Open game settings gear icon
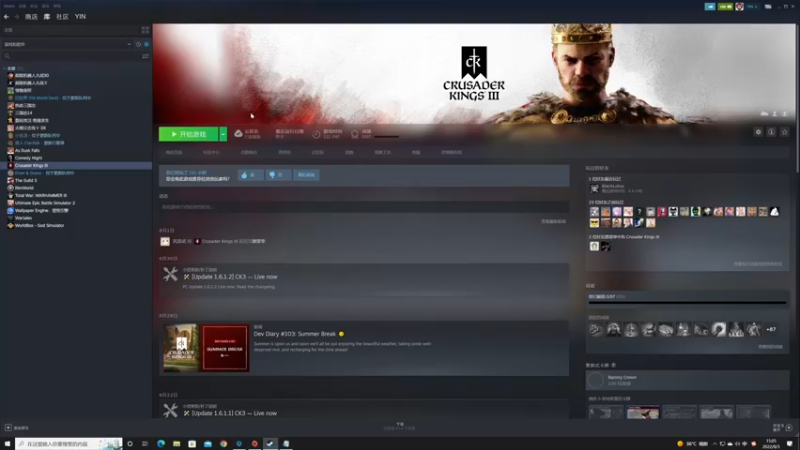Image resolution: width=800 pixels, height=450 pixels. [758, 132]
